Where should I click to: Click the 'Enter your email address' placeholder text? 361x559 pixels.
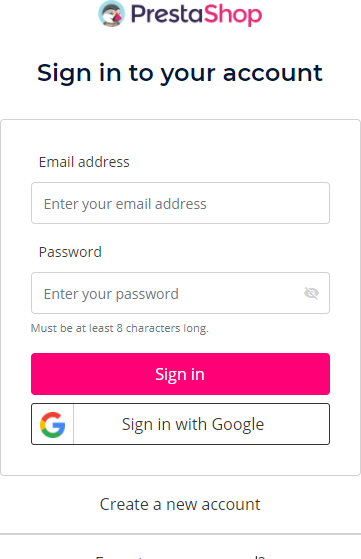tap(125, 204)
